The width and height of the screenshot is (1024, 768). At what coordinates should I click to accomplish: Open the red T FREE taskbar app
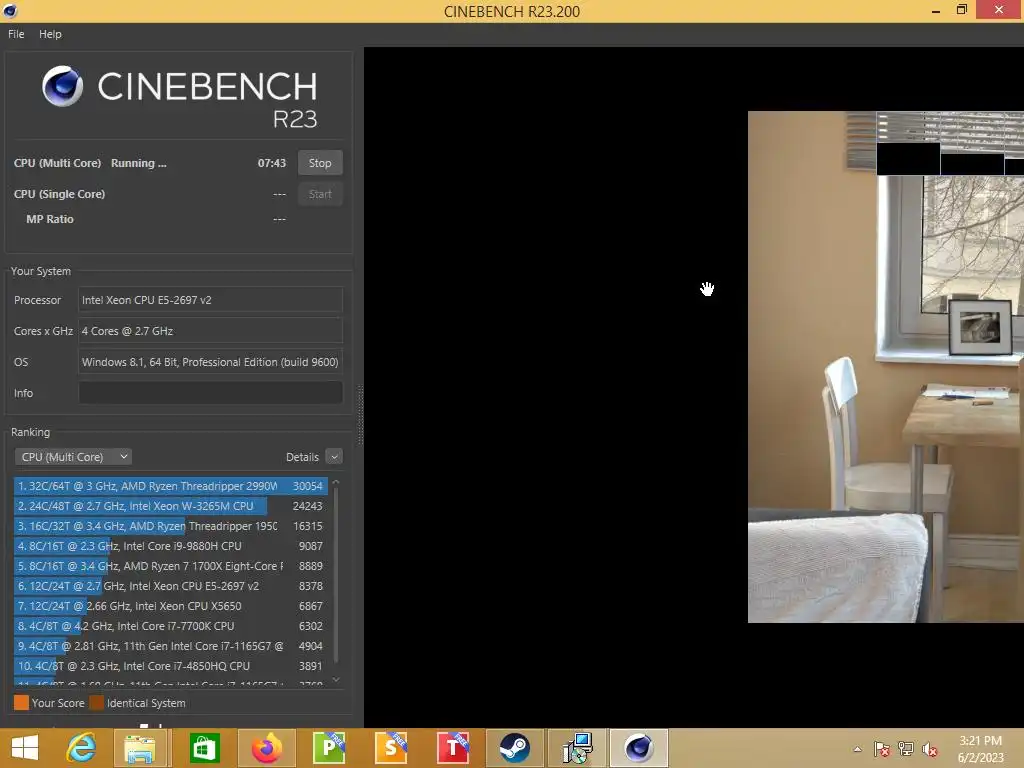point(453,748)
